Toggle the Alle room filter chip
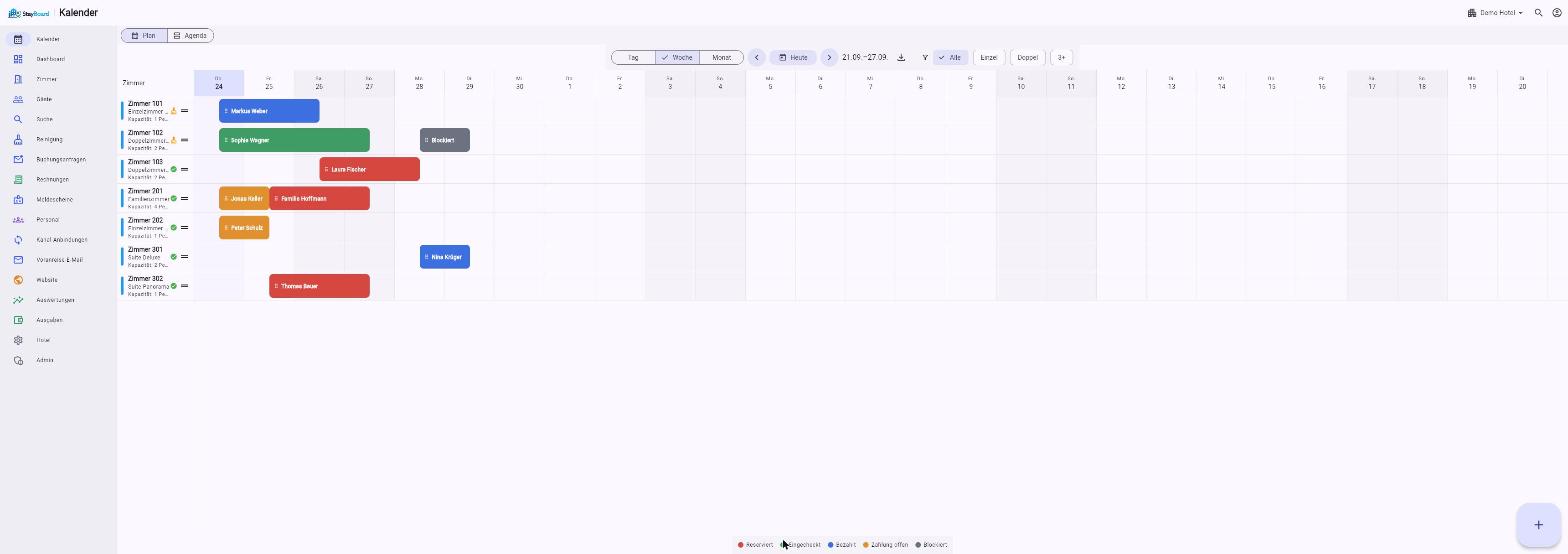 coord(950,57)
